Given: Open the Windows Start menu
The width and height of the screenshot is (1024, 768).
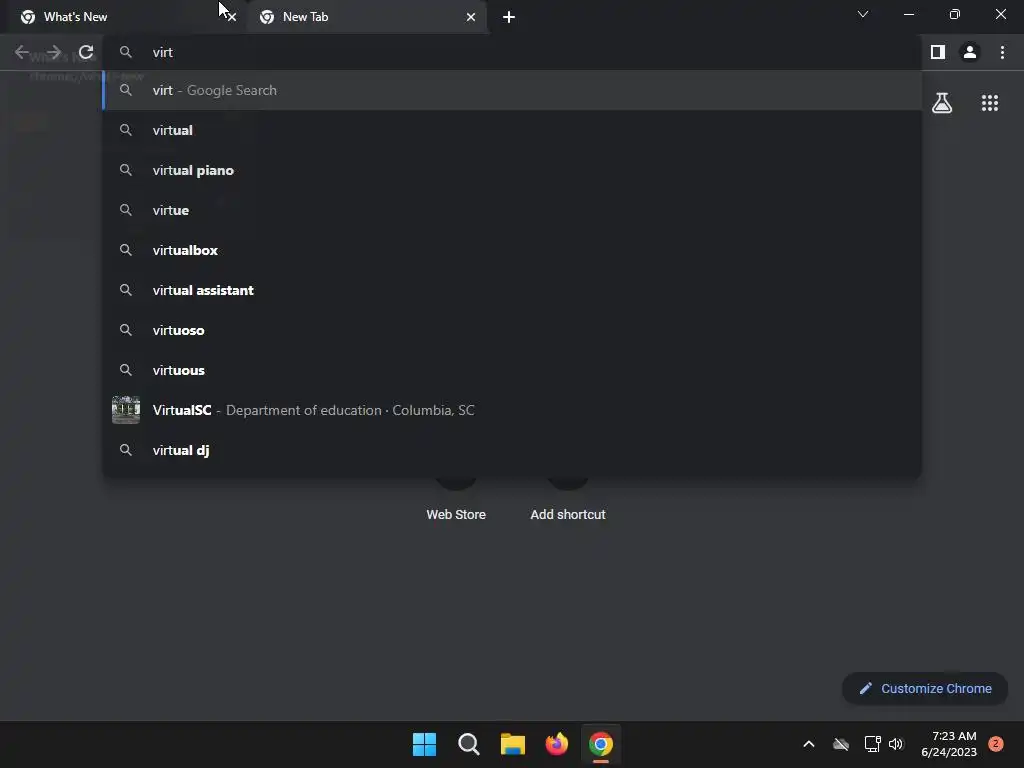Looking at the screenshot, I should pos(424,744).
